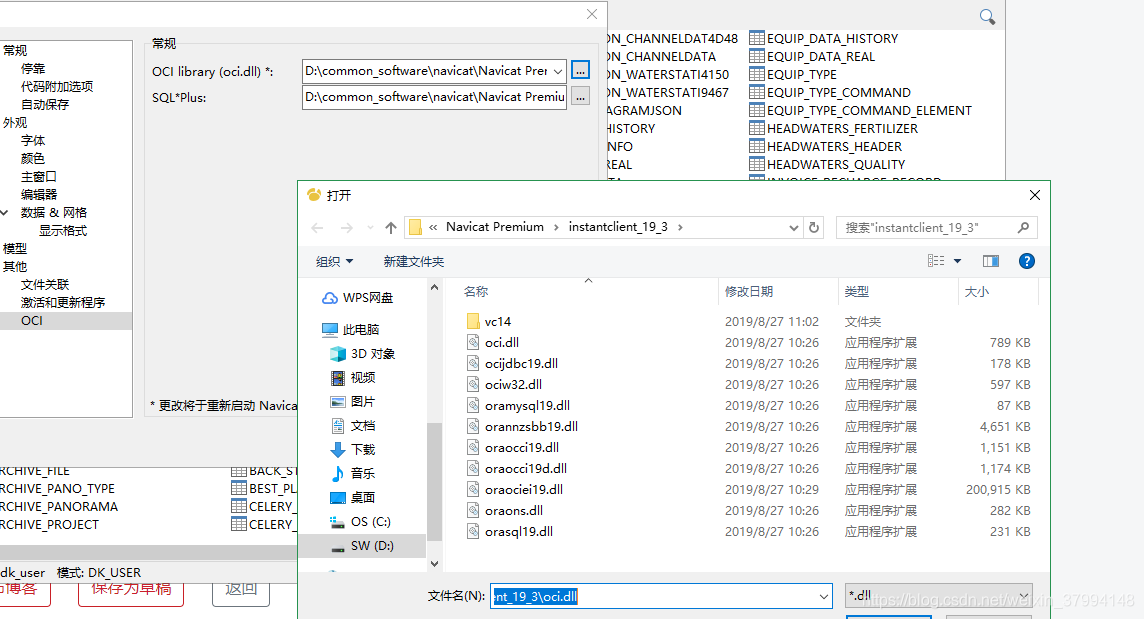
Task: Open file name history dropdown
Action: point(824,596)
